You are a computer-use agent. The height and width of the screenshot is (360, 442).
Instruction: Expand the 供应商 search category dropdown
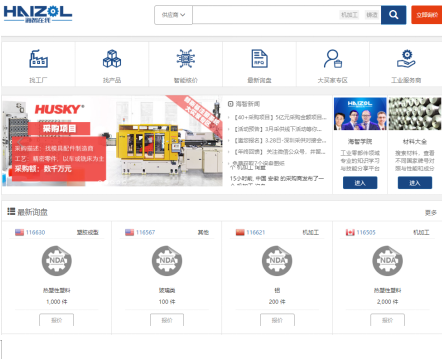point(173,15)
